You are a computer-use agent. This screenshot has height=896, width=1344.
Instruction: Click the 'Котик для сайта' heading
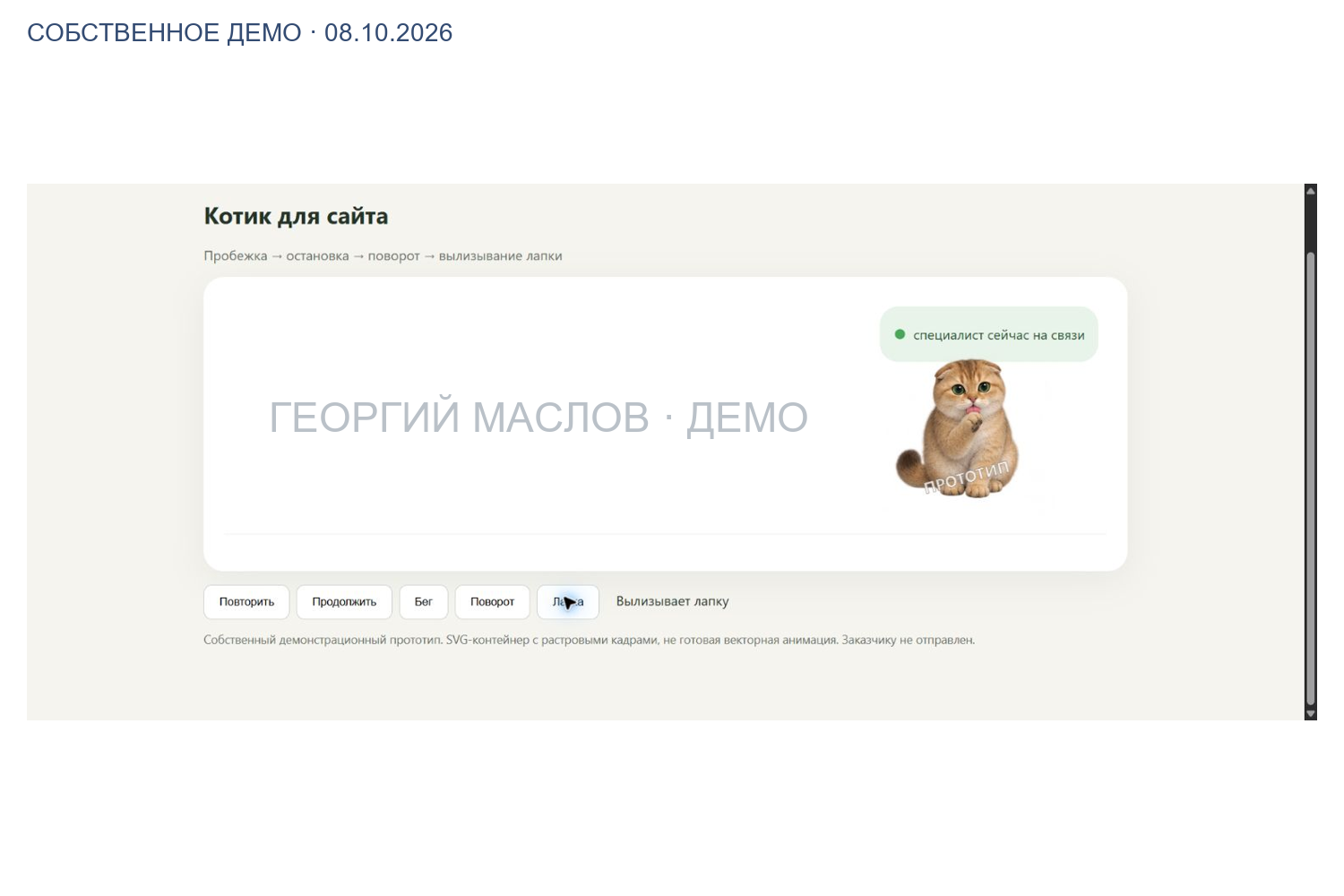[x=296, y=217]
